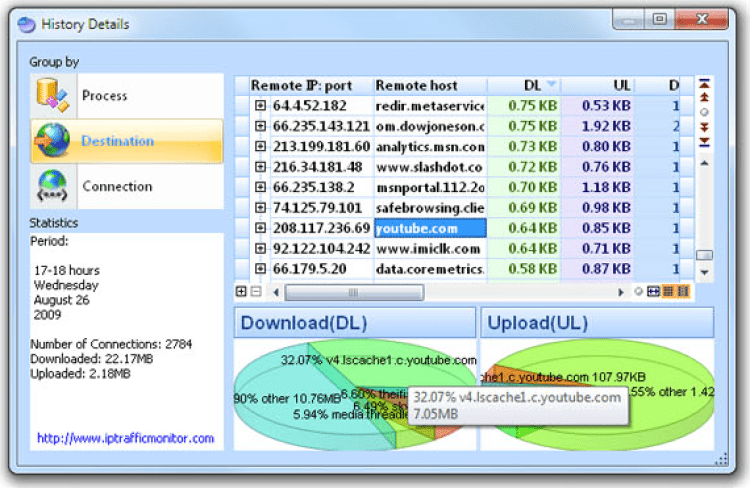Jump to last record arrow icon
750x488 pixels.
coord(704,142)
